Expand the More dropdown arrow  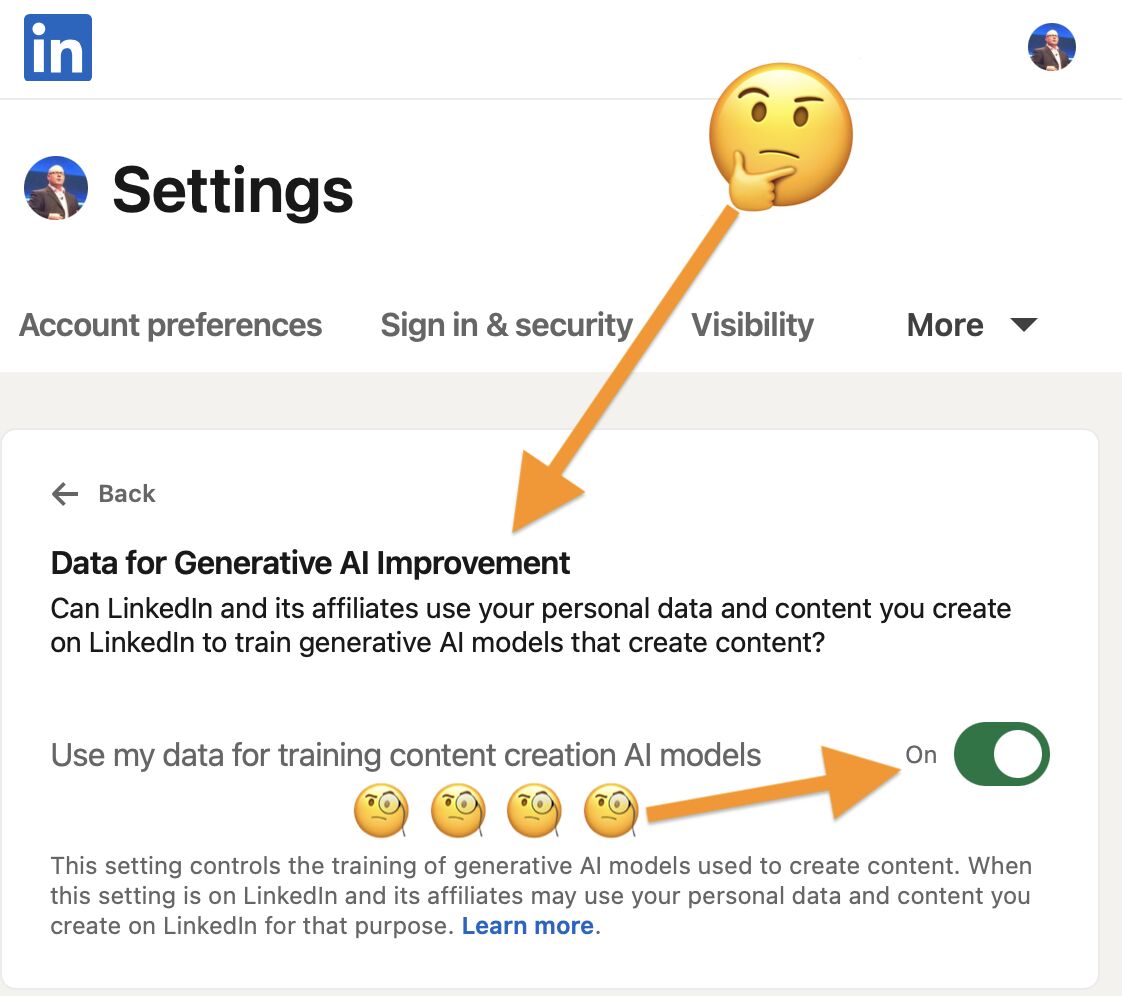point(1024,325)
